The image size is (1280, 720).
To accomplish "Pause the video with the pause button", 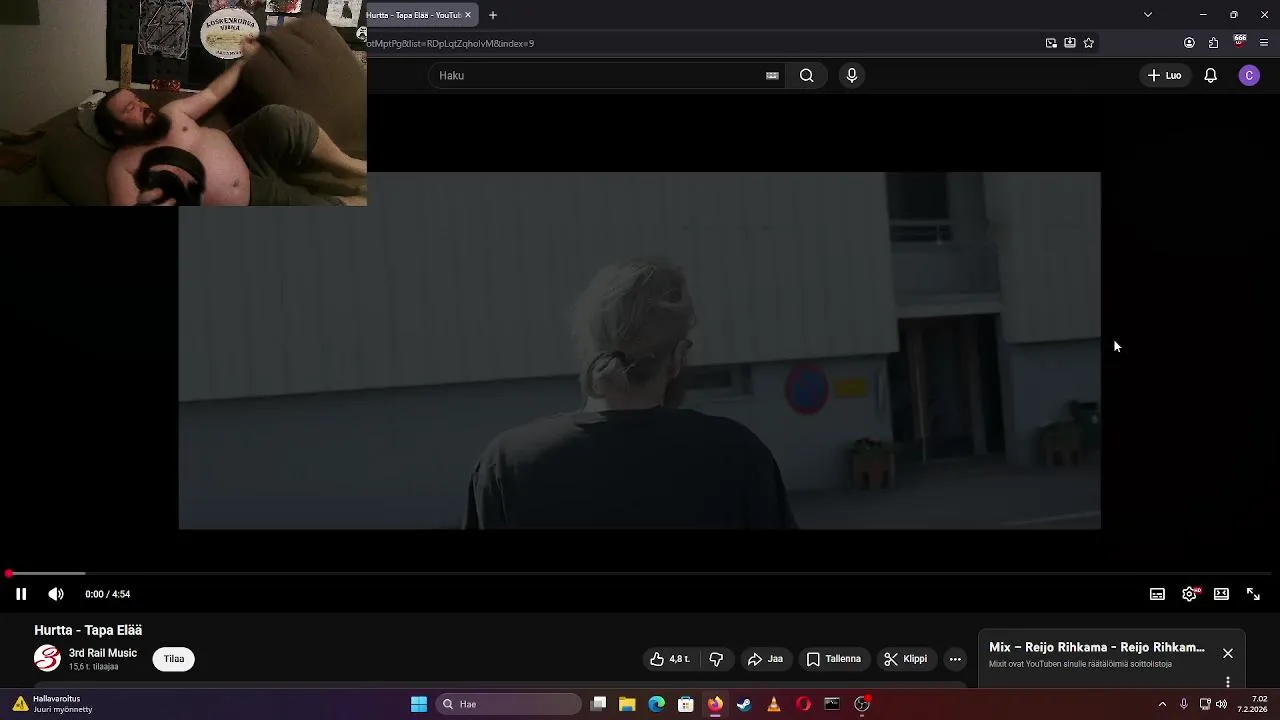I will click(21, 594).
